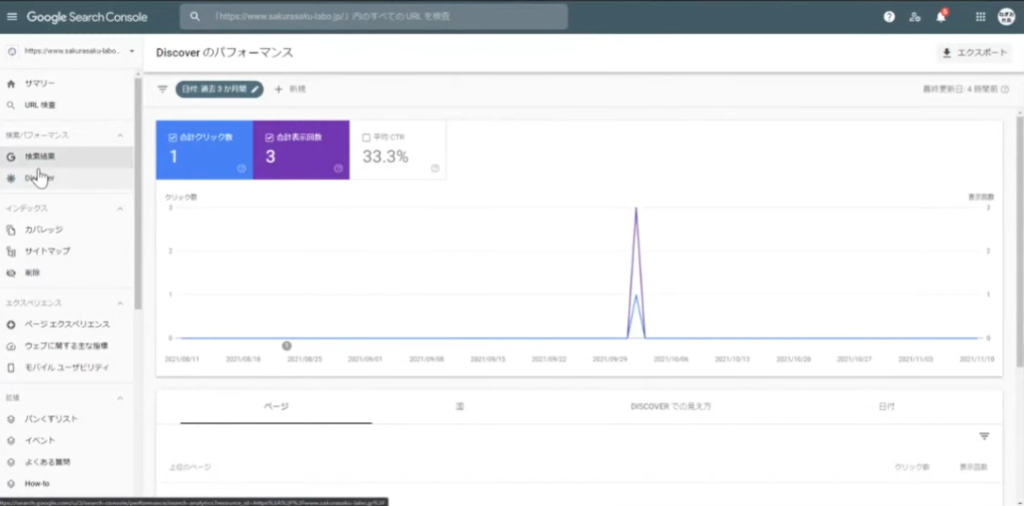Click help icon in 合計クリック数 card

click(241, 168)
